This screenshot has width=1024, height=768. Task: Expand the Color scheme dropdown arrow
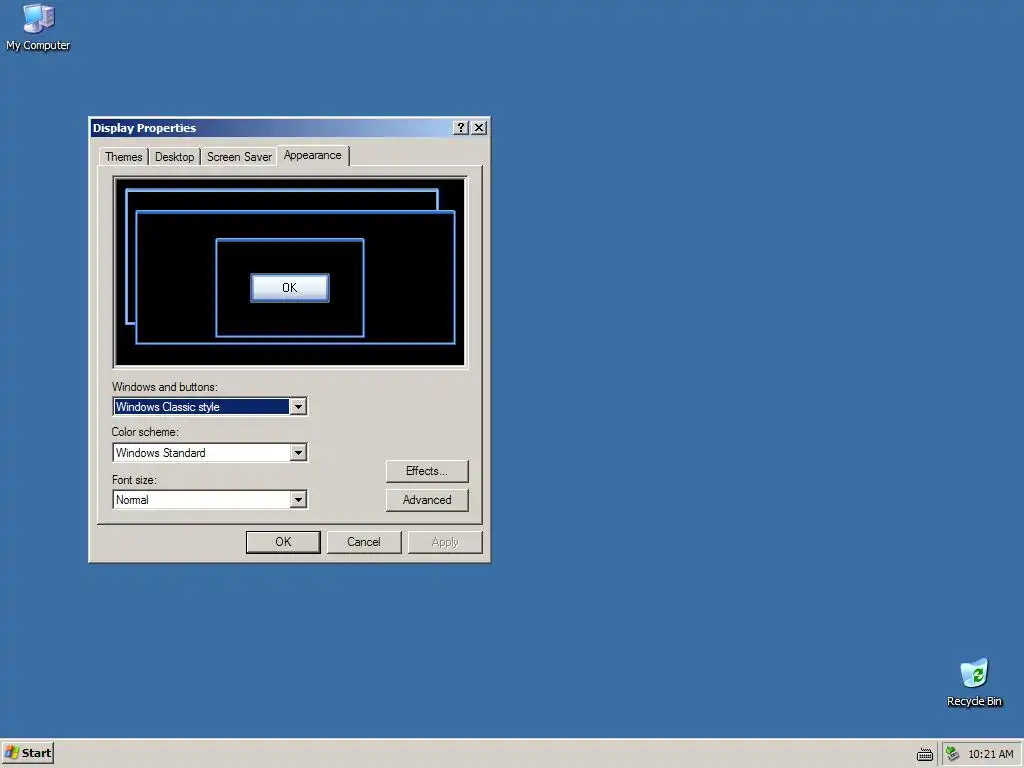[298, 453]
